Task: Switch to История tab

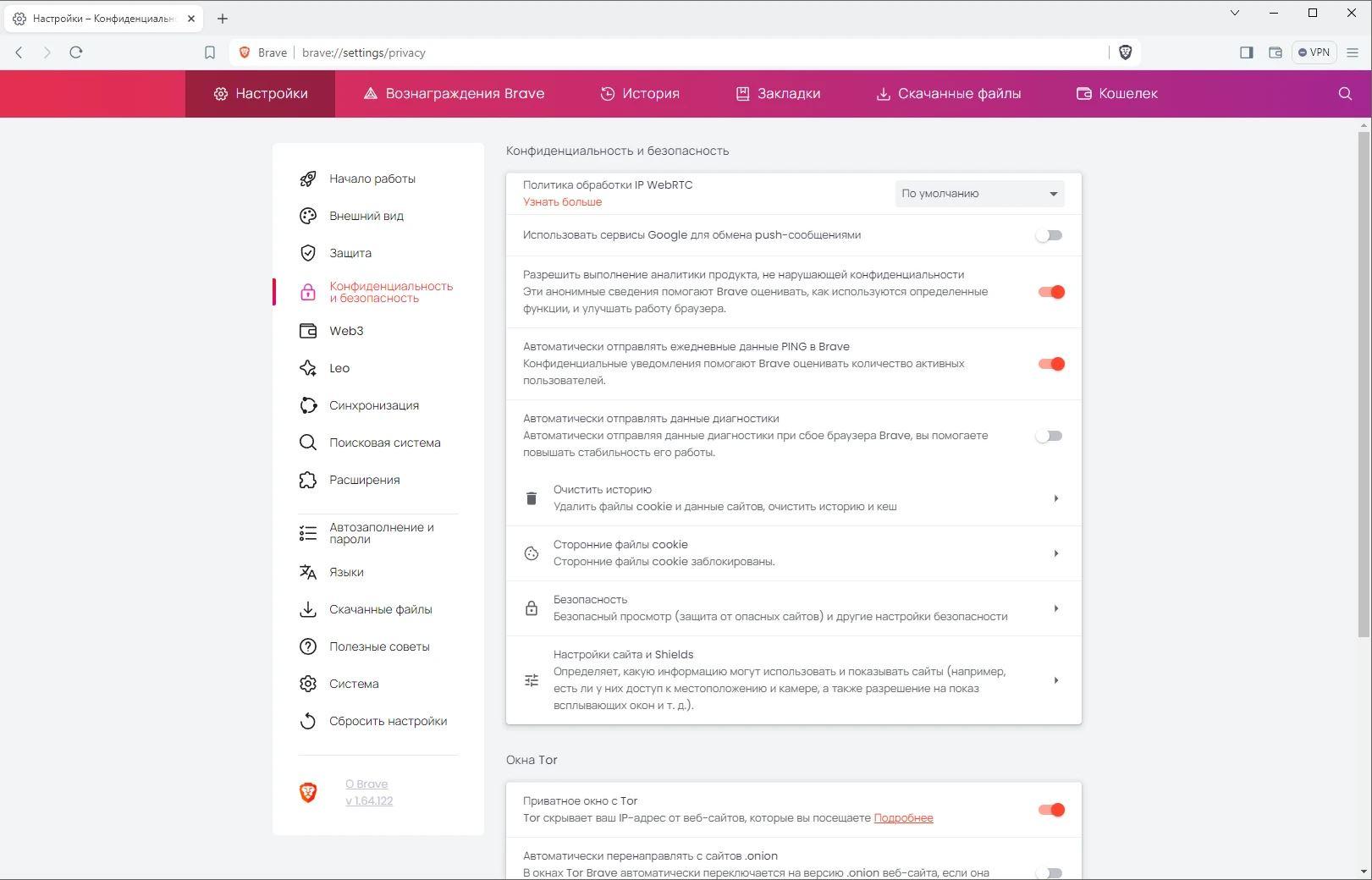Action: (640, 94)
